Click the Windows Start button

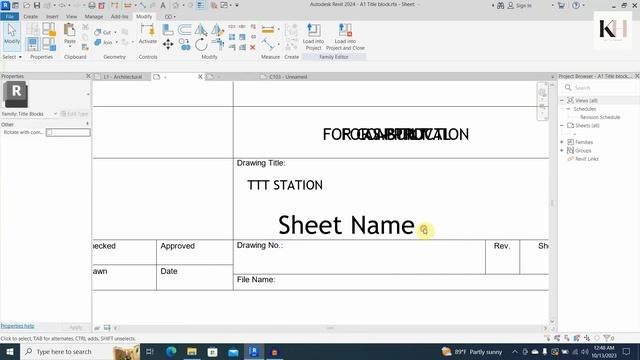point(9,351)
